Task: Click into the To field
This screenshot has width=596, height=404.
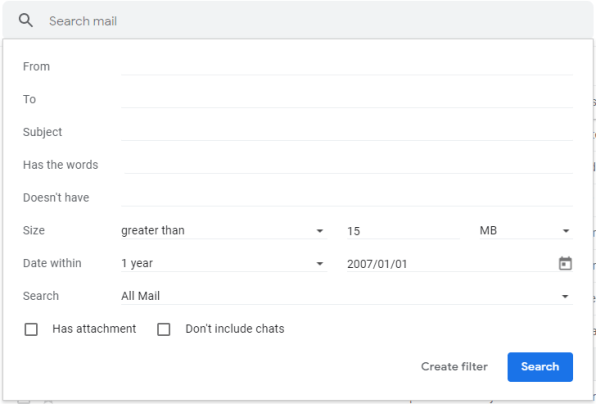Action: 347,100
